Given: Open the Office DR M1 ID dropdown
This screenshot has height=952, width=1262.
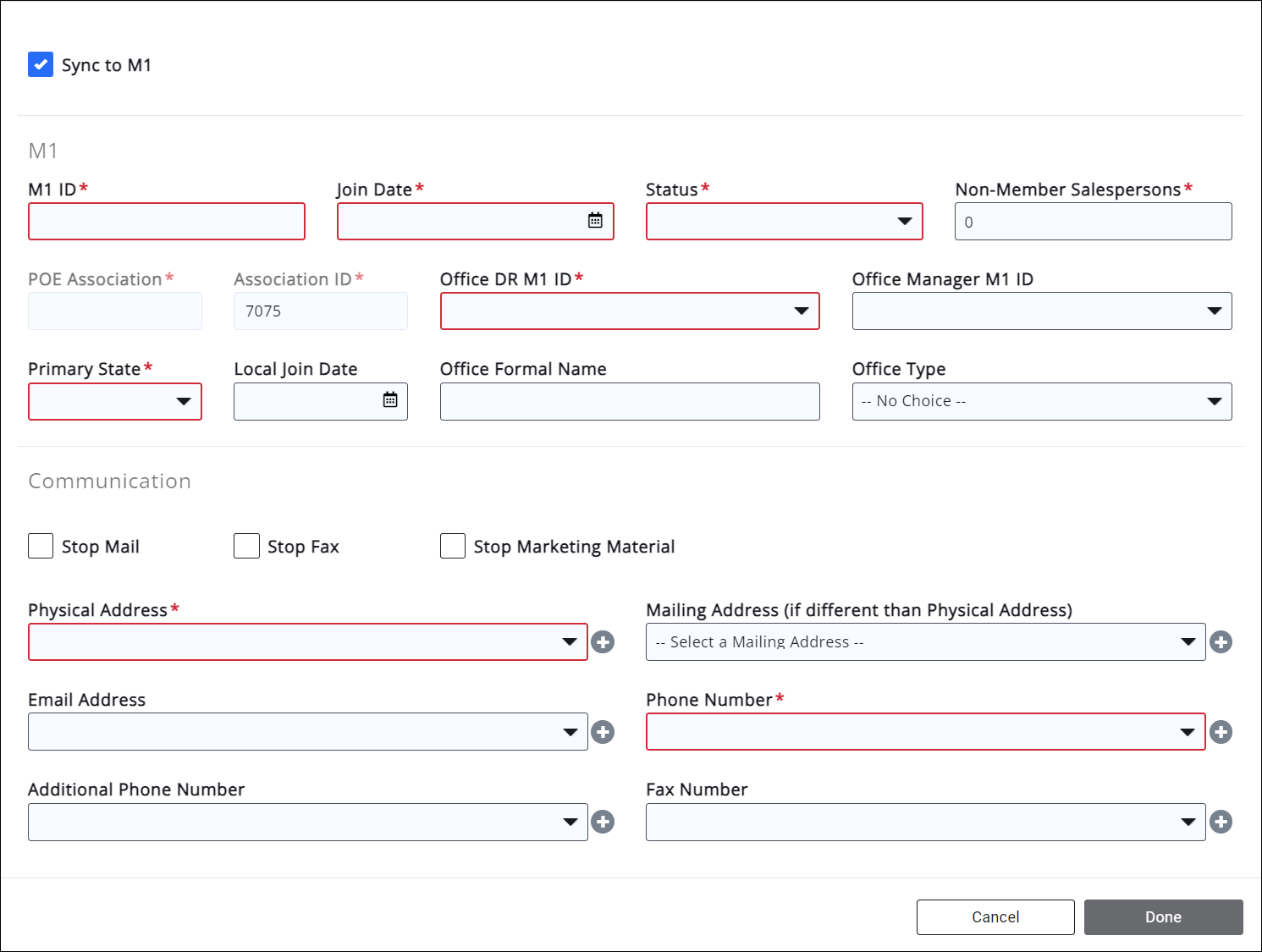Looking at the screenshot, I should coord(630,311).
